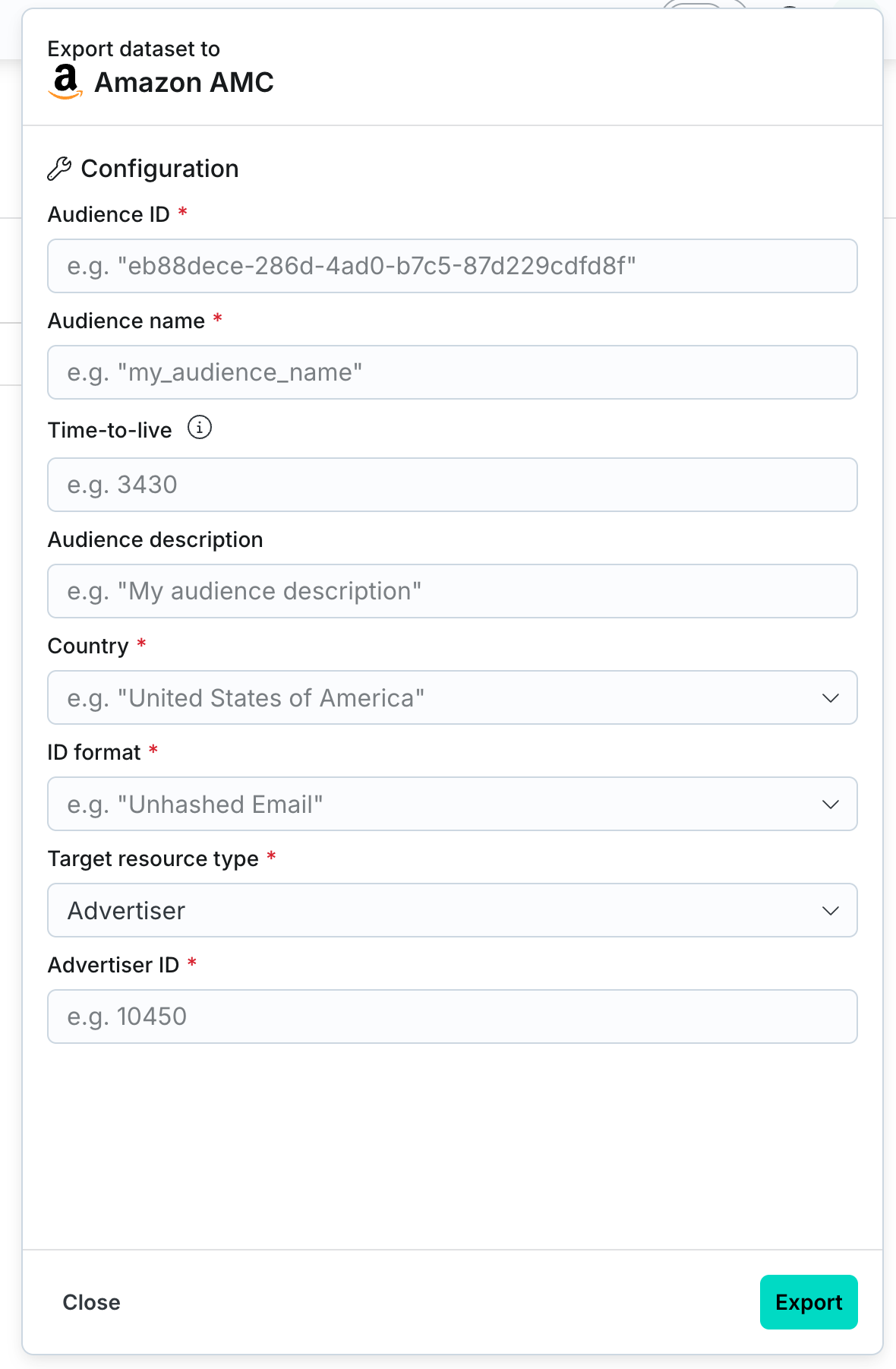Click the chevron arrow next to Advertiser value
896x1369 pixels.
[830, 910]
